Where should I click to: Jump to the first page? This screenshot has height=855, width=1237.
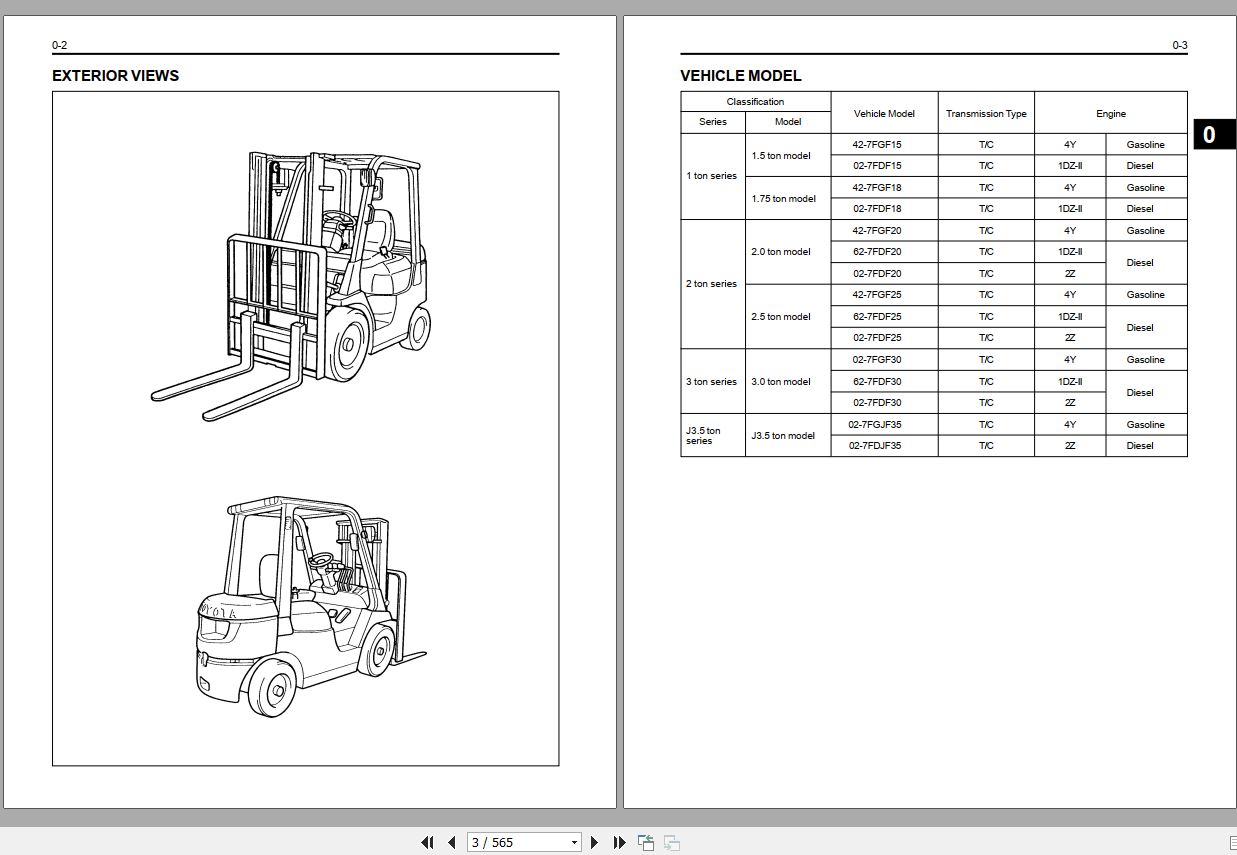point(427,842)
